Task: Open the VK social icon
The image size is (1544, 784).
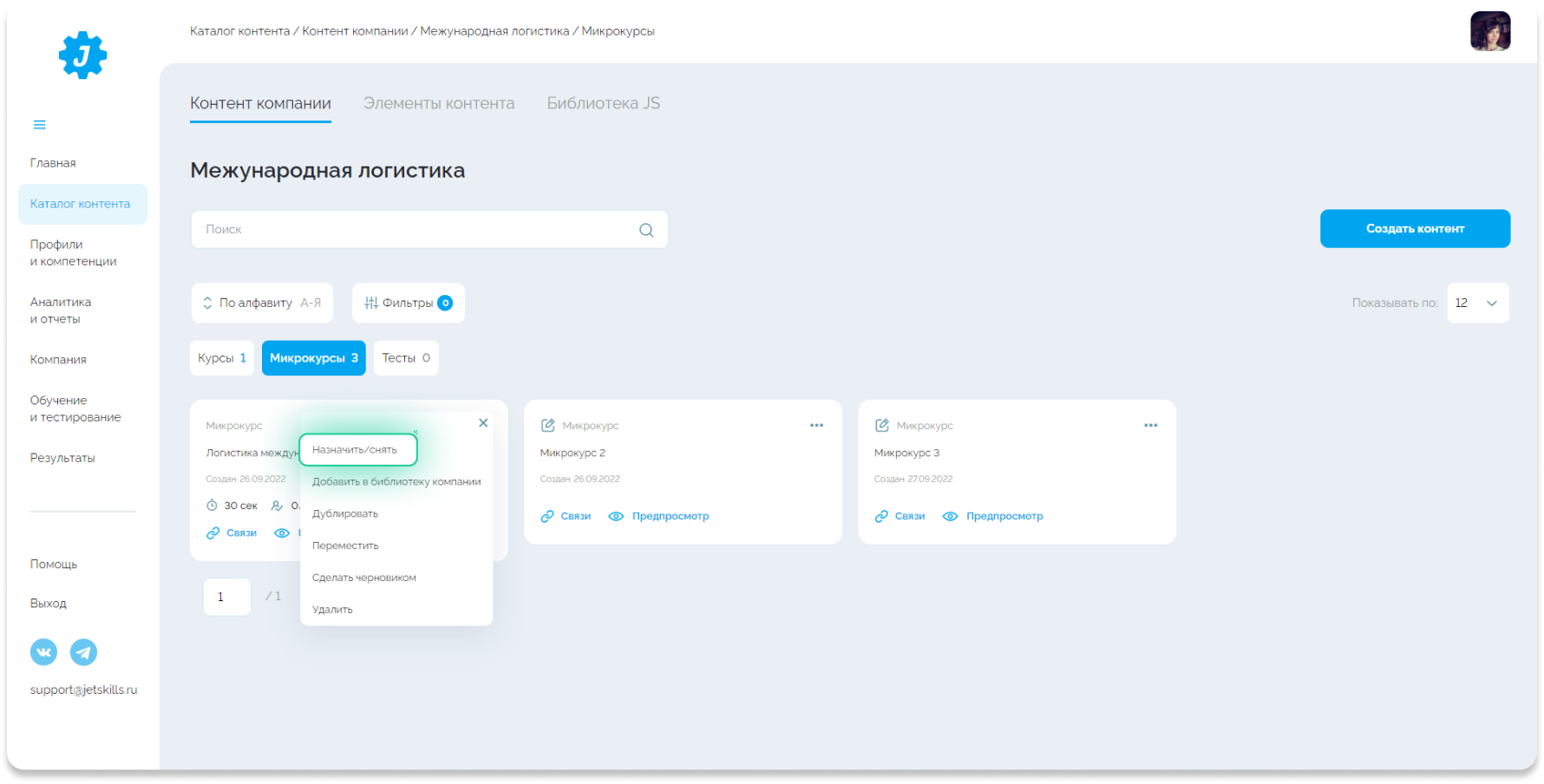Action: click(x=43, y=652)
